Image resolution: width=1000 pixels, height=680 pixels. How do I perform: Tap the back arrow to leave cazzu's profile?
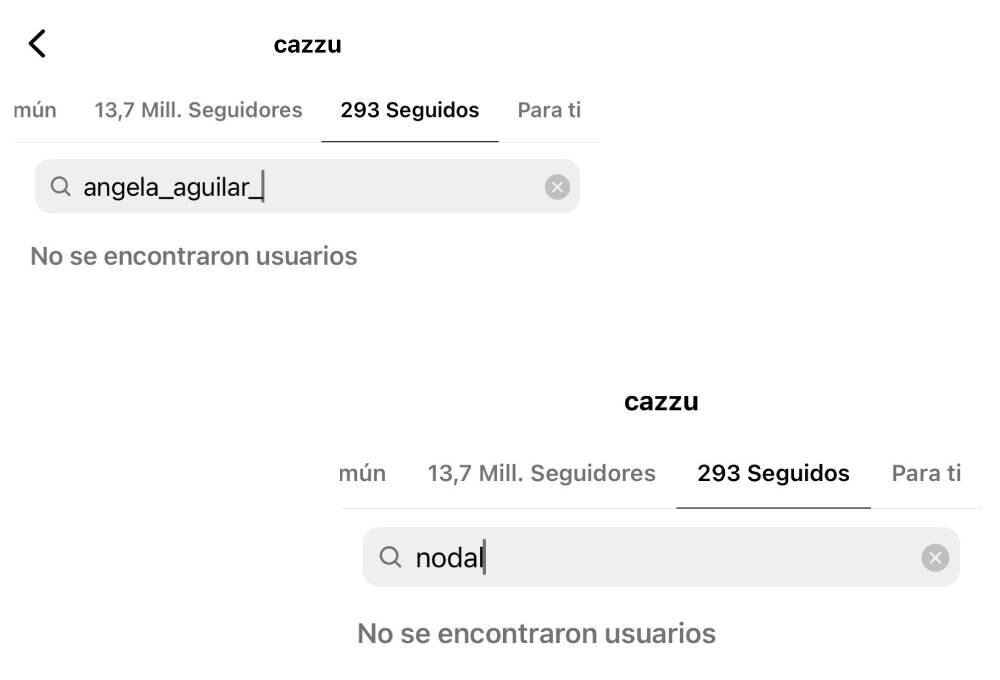click(x=37, y=43)
